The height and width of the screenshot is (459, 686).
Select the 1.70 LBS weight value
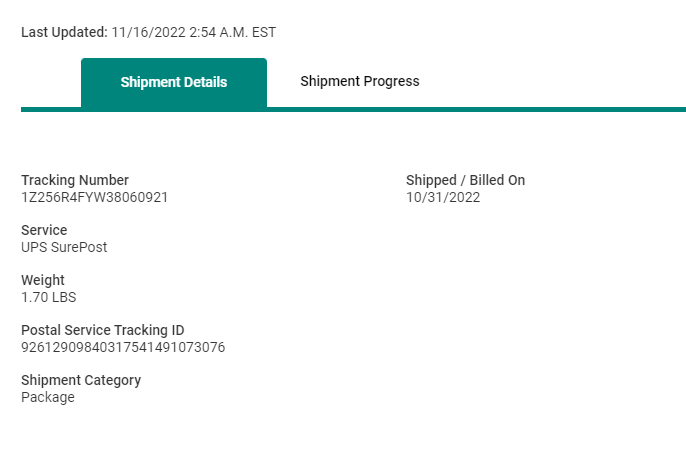tap(49, 297)
